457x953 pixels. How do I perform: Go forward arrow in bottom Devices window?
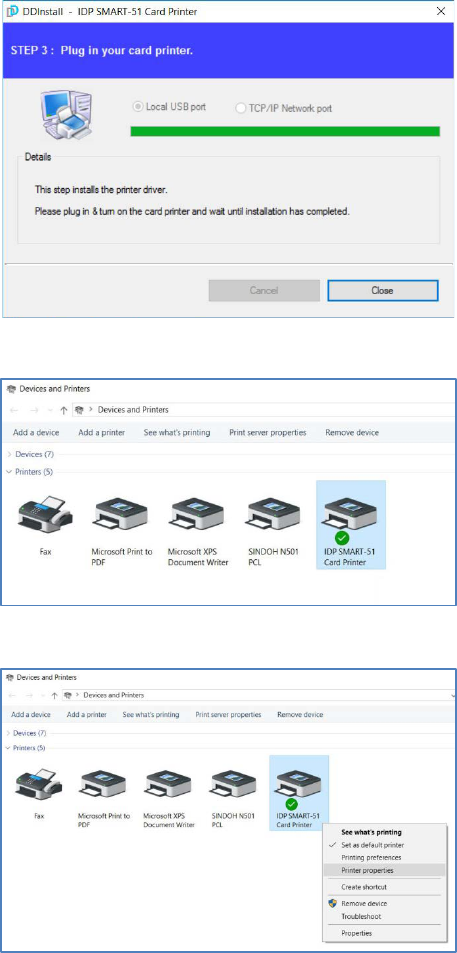pyautogui.click(x=28, y=695)
